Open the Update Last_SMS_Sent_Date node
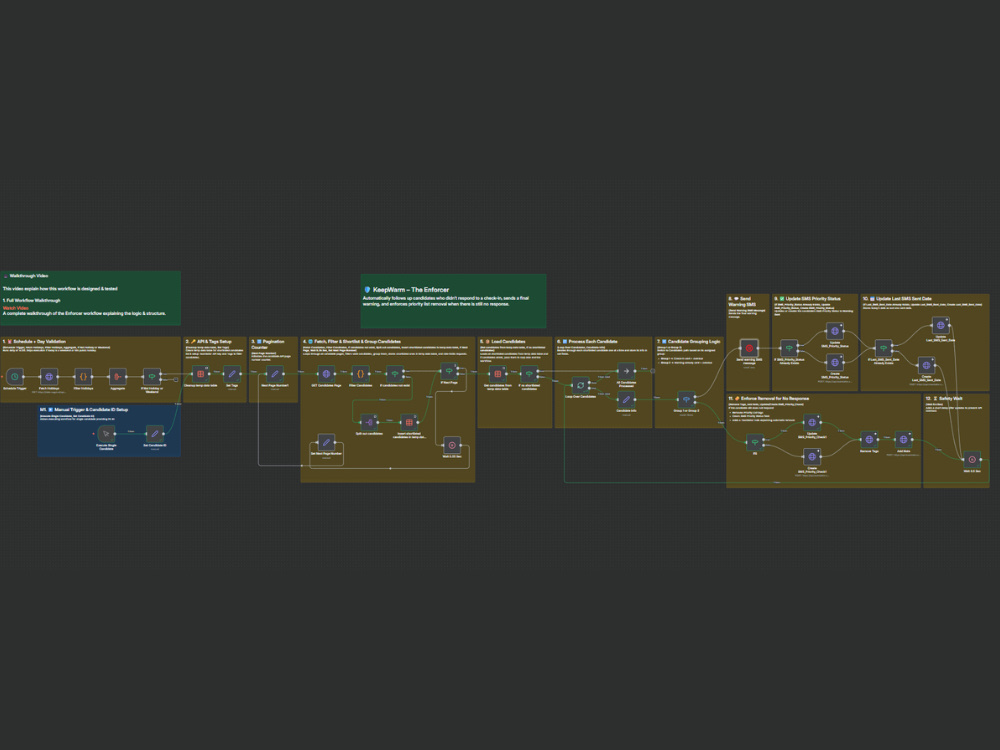 pos(941,325)
